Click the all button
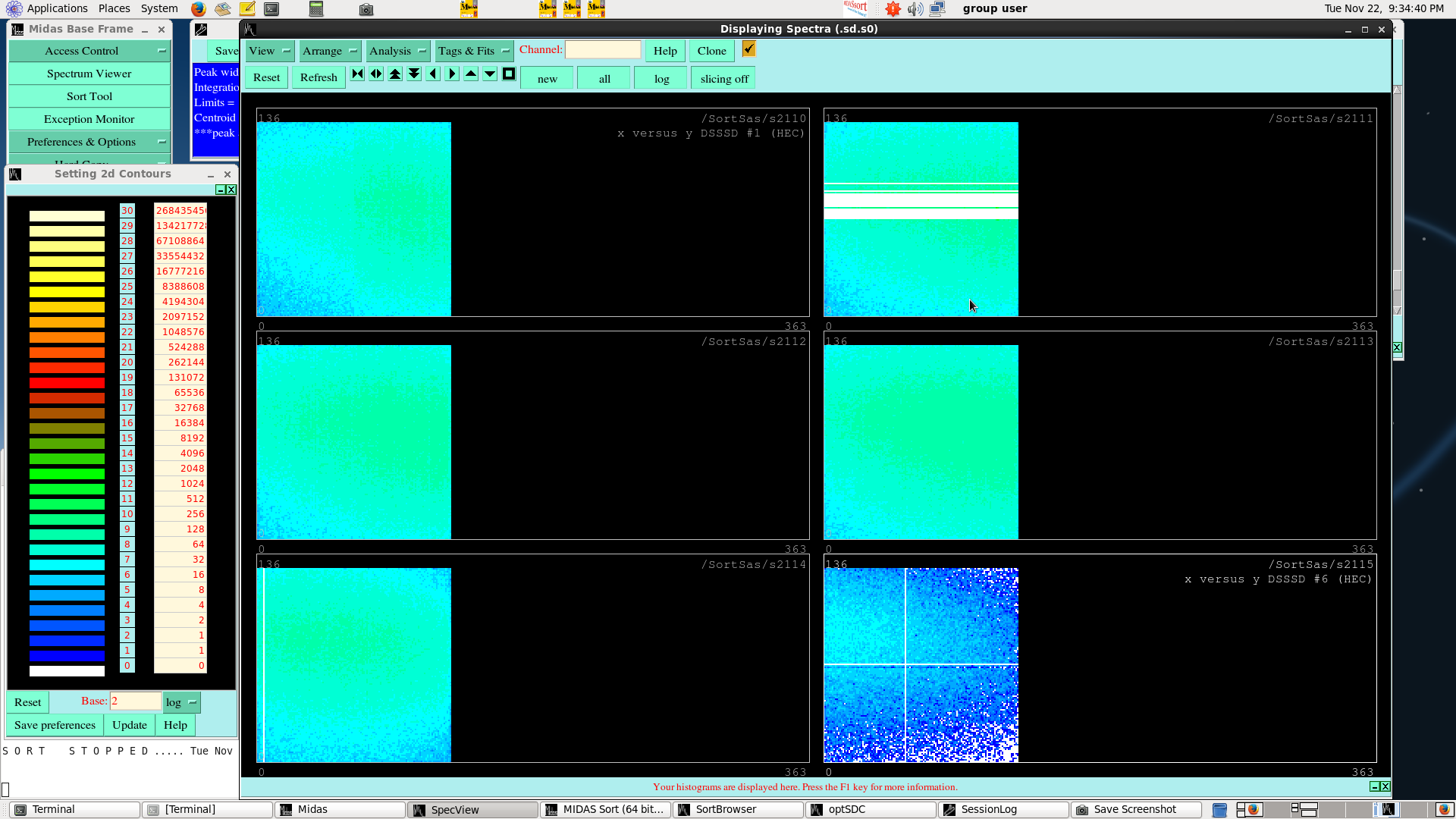The height and width of the screenshot is (819, 1456). [x=604, y=79]
